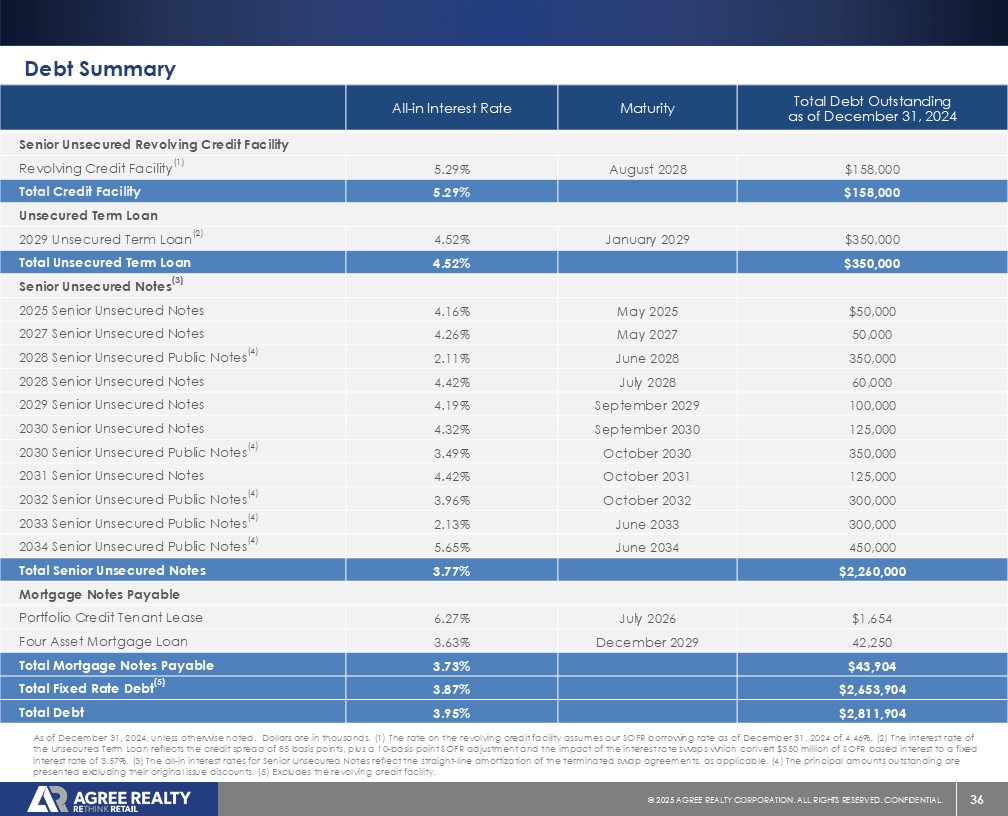
Task: Click the Maturity column header
Action: 647,108
